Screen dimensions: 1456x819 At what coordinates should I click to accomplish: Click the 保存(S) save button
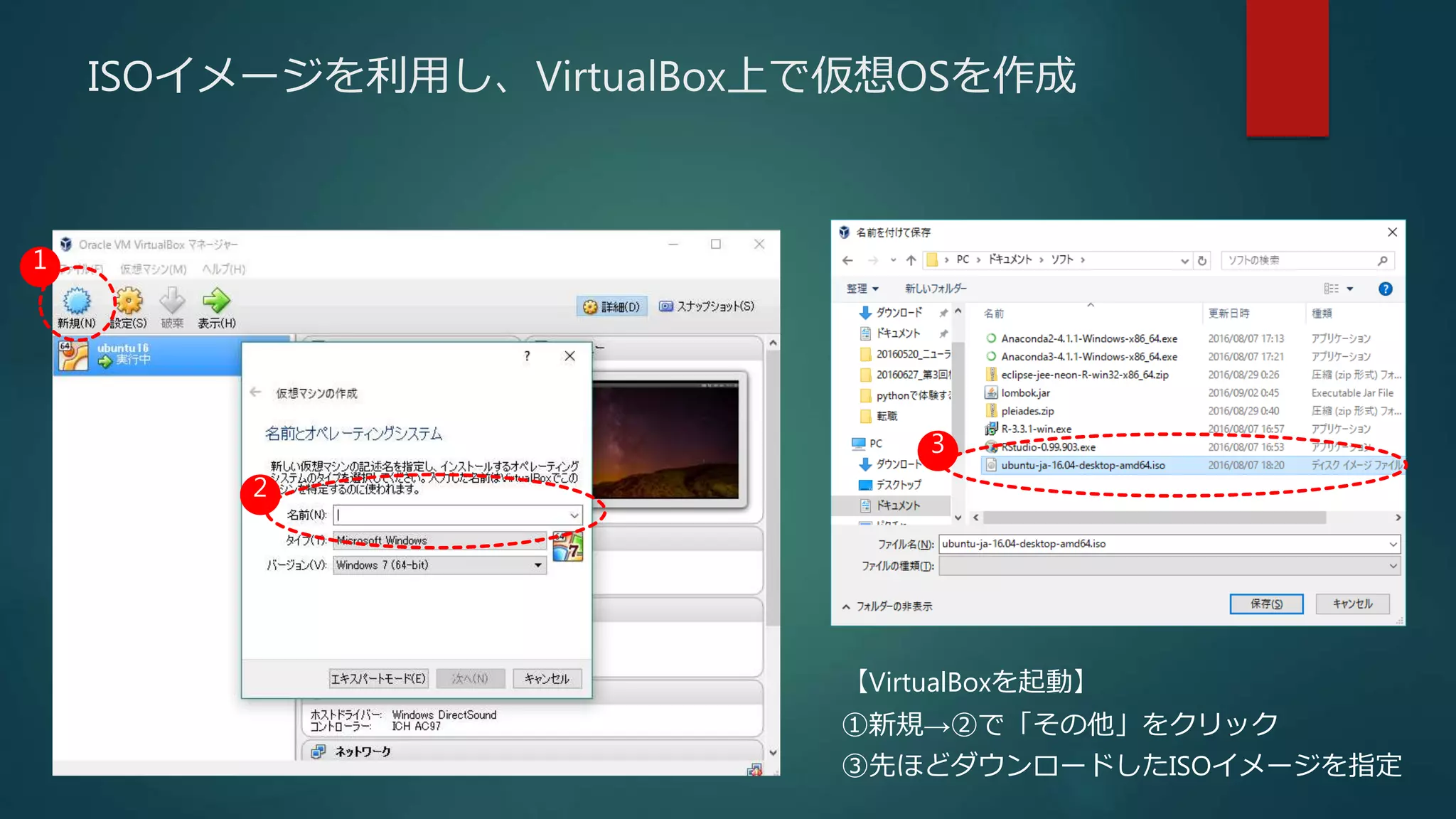[x=1266, y=604]
